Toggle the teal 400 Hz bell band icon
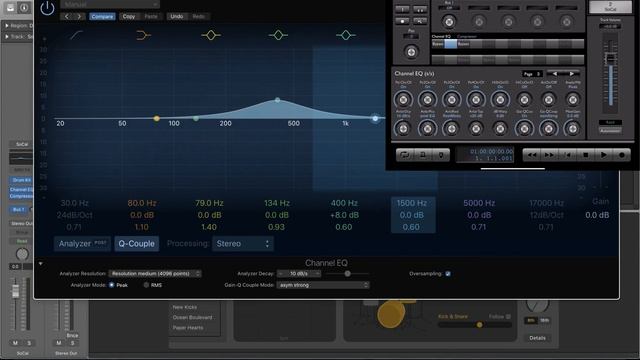The height and width of the screenshot is (360, 640). tap(345, 36)
